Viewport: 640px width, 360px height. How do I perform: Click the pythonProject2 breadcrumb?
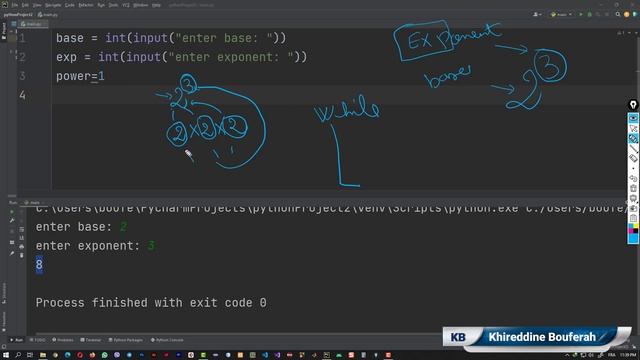pos(18,15)
